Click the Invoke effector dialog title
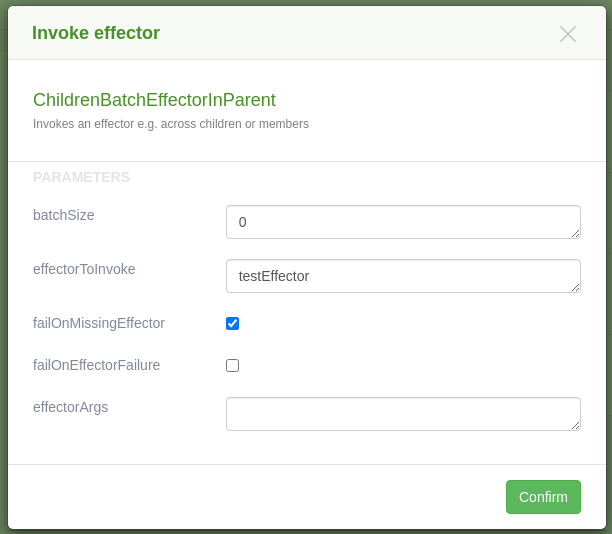612x534 pixels. [96, 33]
